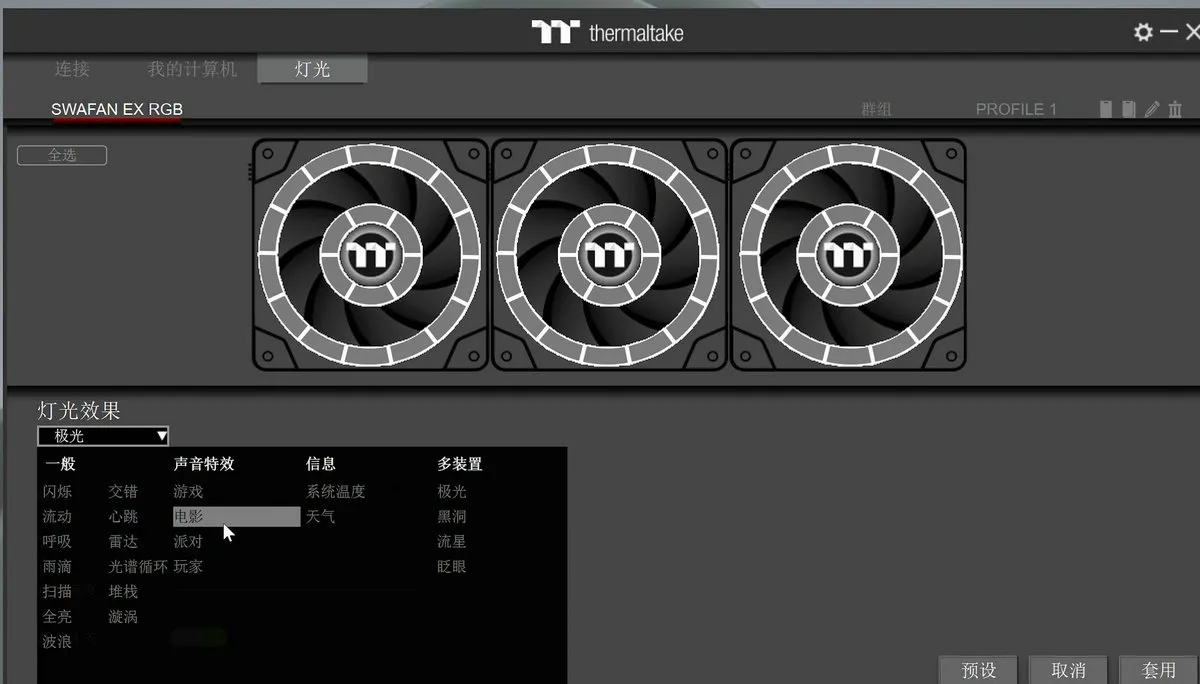Click the 预设 button
Image resolution: width=1200 pixels, height=684 pixels.
click(x=978, y=670)
